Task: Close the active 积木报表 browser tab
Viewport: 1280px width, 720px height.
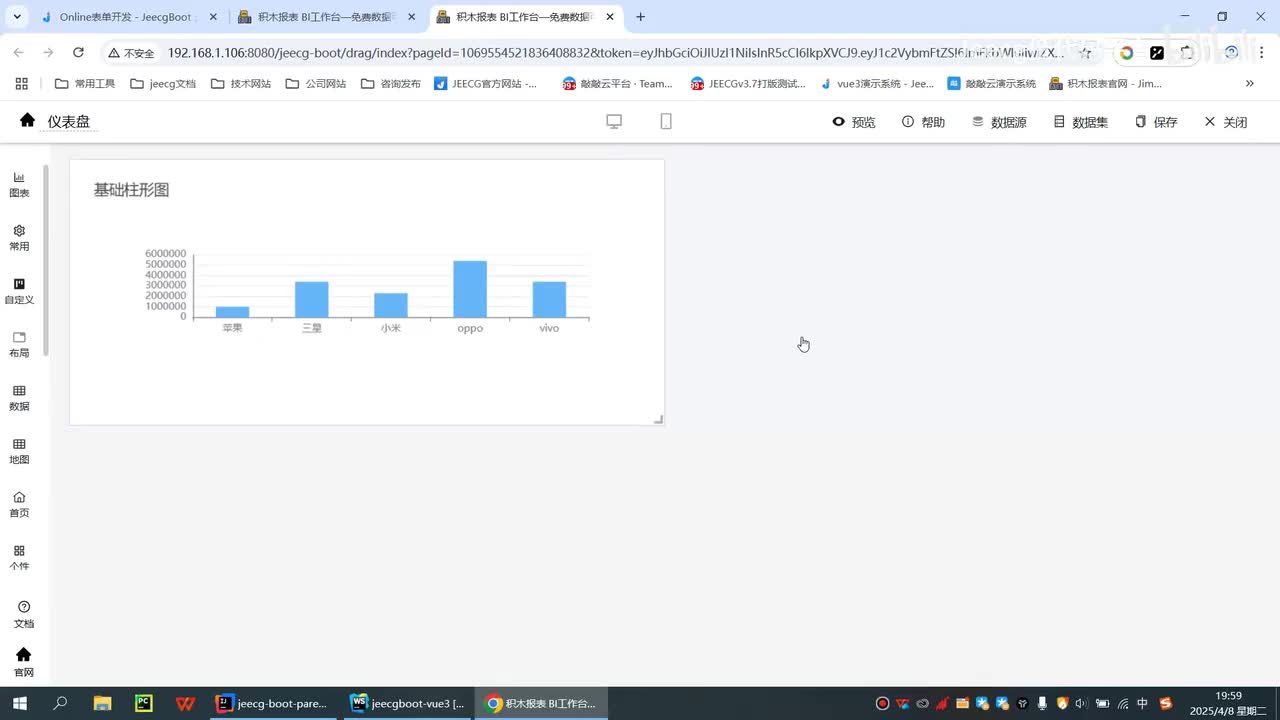Action: click(x=610, y=17)
